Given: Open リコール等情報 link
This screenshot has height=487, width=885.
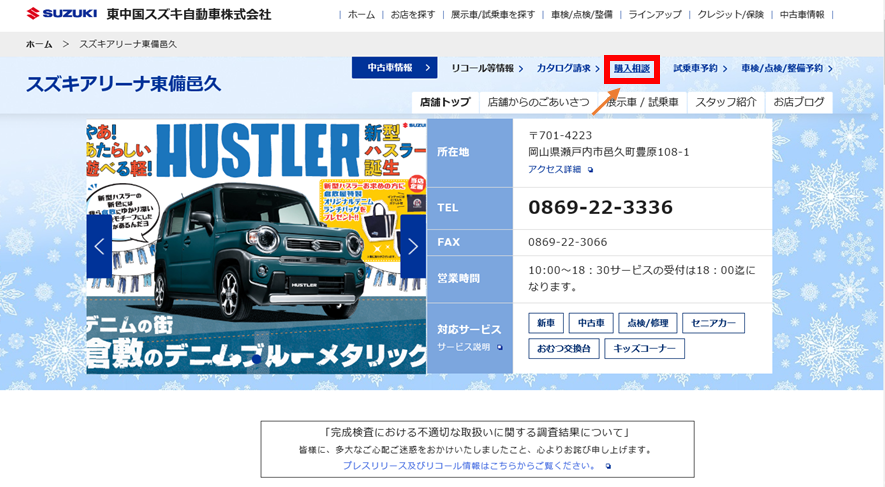Looking at the screenshot, I should tap(487, 68).
